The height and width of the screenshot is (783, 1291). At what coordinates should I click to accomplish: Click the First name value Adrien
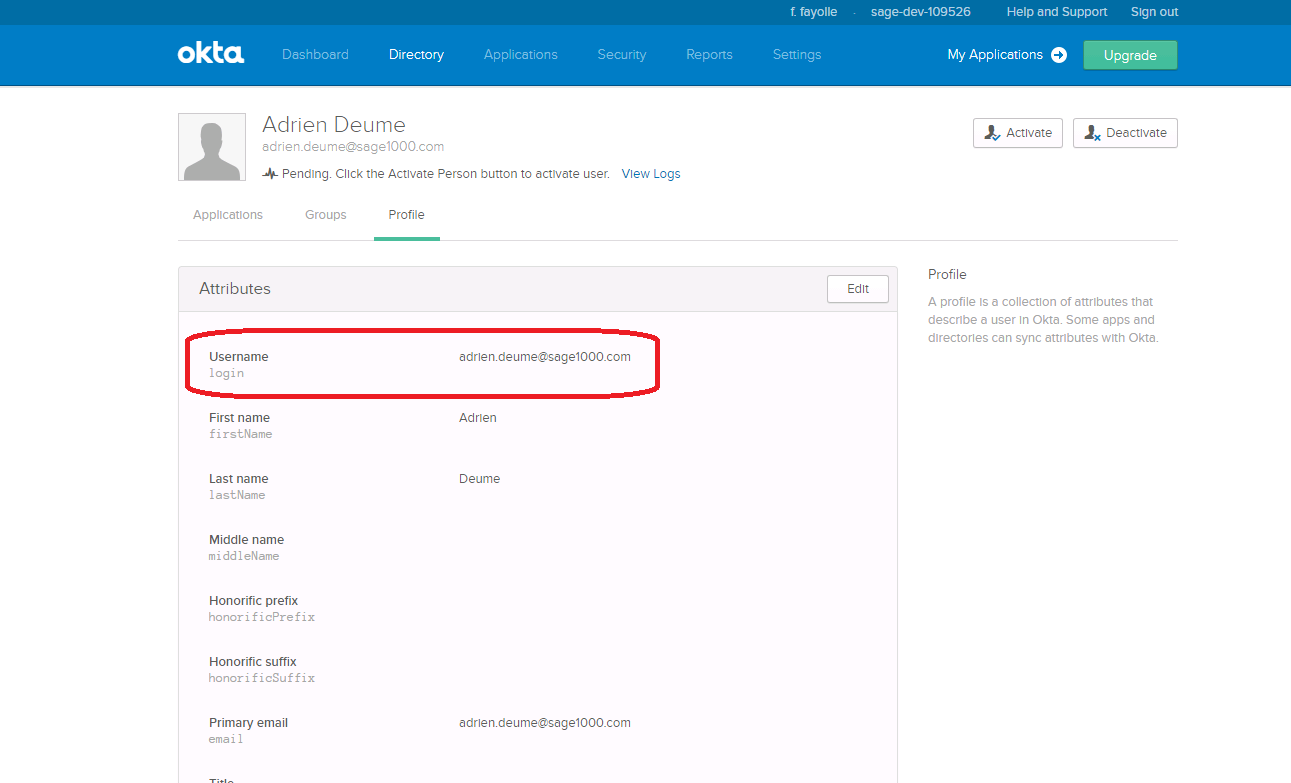click(x=478, y=418)
